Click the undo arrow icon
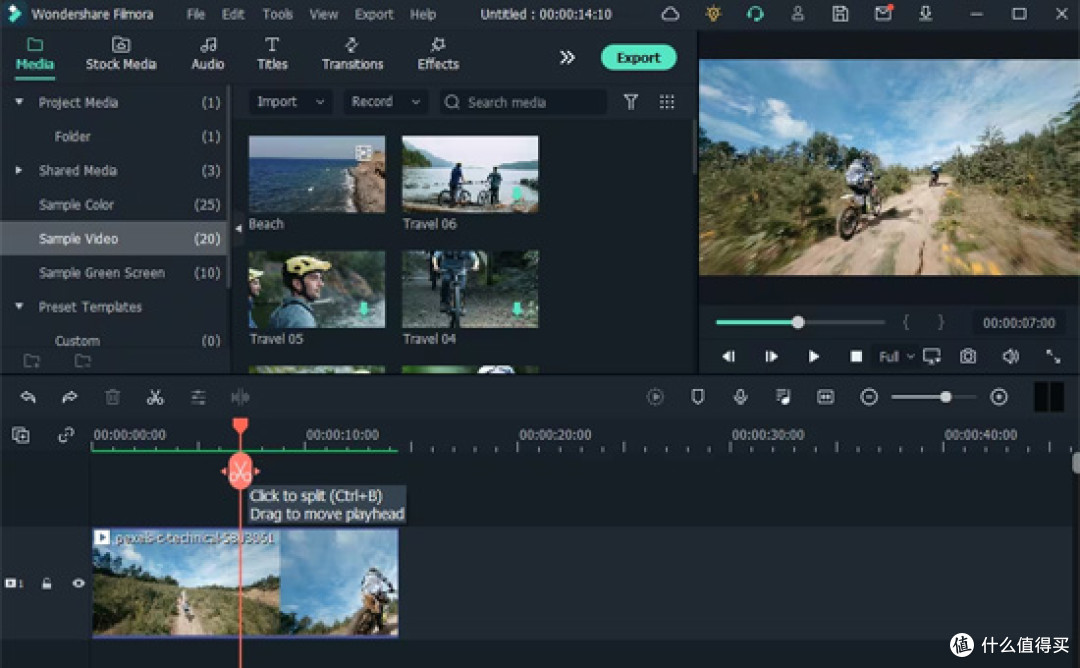1080x668 pixels. click(28, 397)
